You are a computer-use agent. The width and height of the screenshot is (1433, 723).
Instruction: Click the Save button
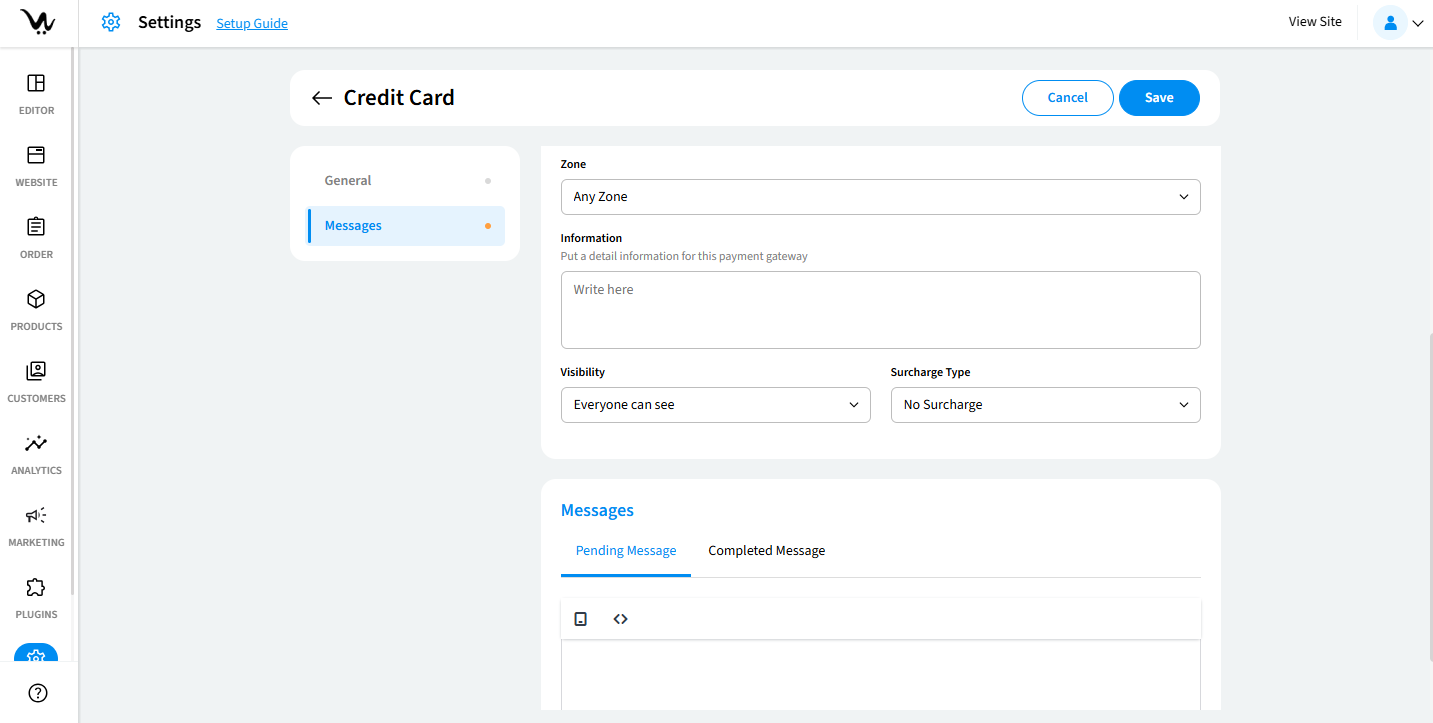tap(1158, 98)
